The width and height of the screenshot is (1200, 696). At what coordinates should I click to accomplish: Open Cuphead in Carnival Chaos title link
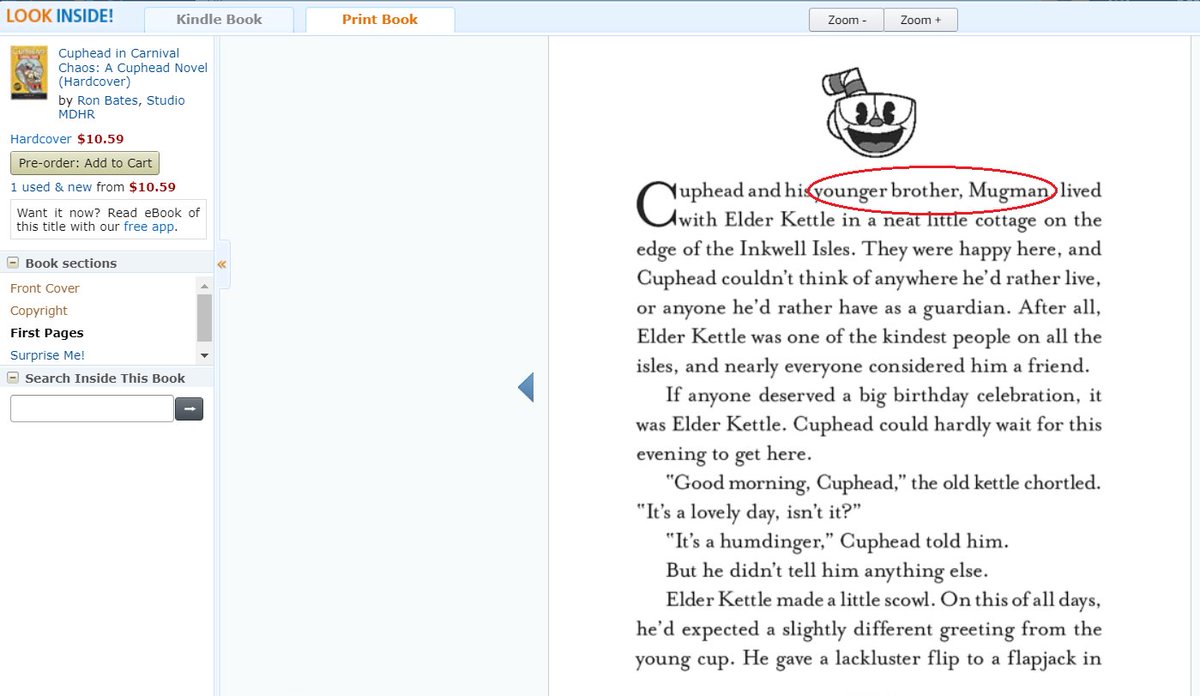[133, 67]
